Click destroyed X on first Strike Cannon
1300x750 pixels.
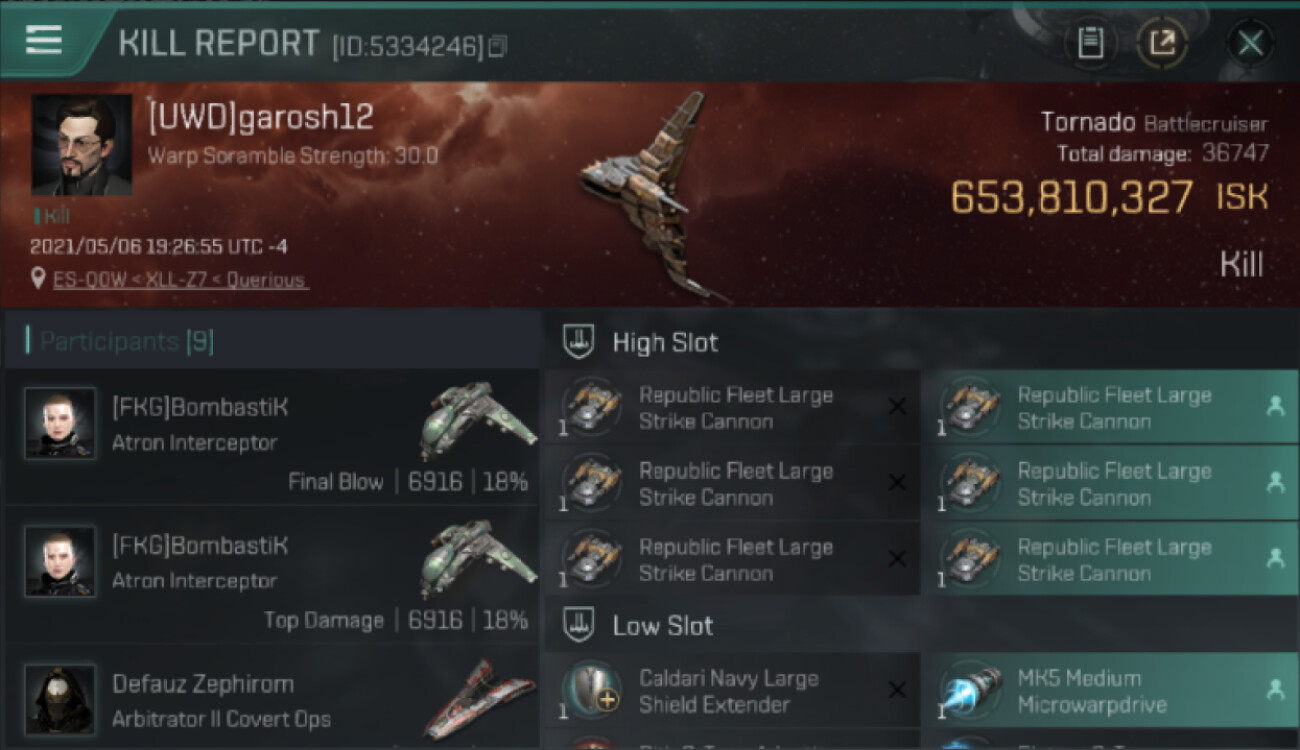(x=897, y=406)
